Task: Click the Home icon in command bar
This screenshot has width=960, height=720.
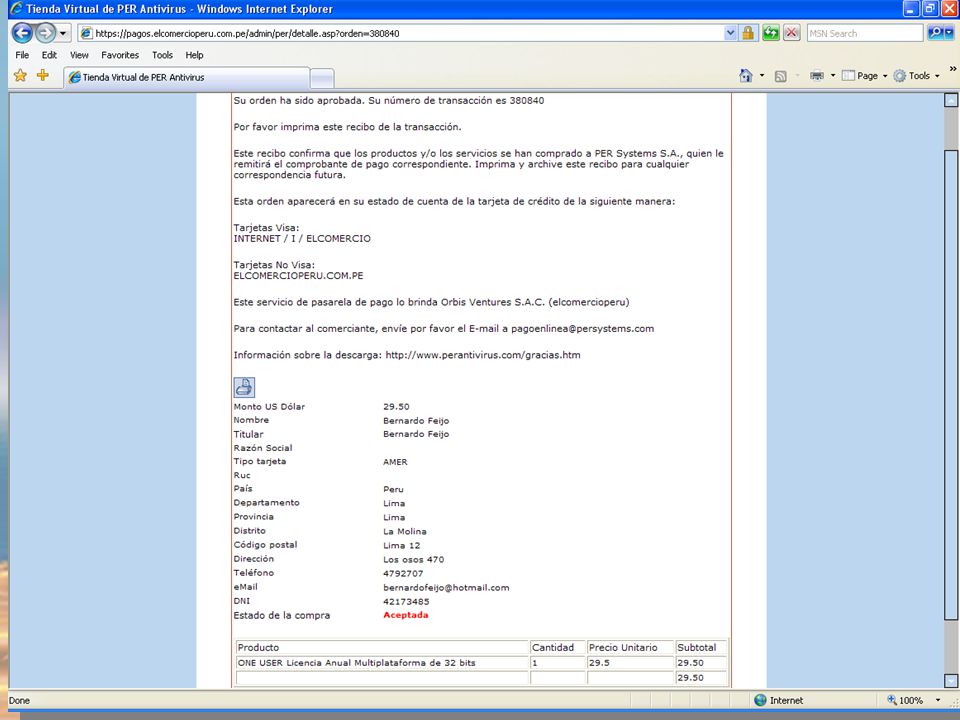Action: 745,75
